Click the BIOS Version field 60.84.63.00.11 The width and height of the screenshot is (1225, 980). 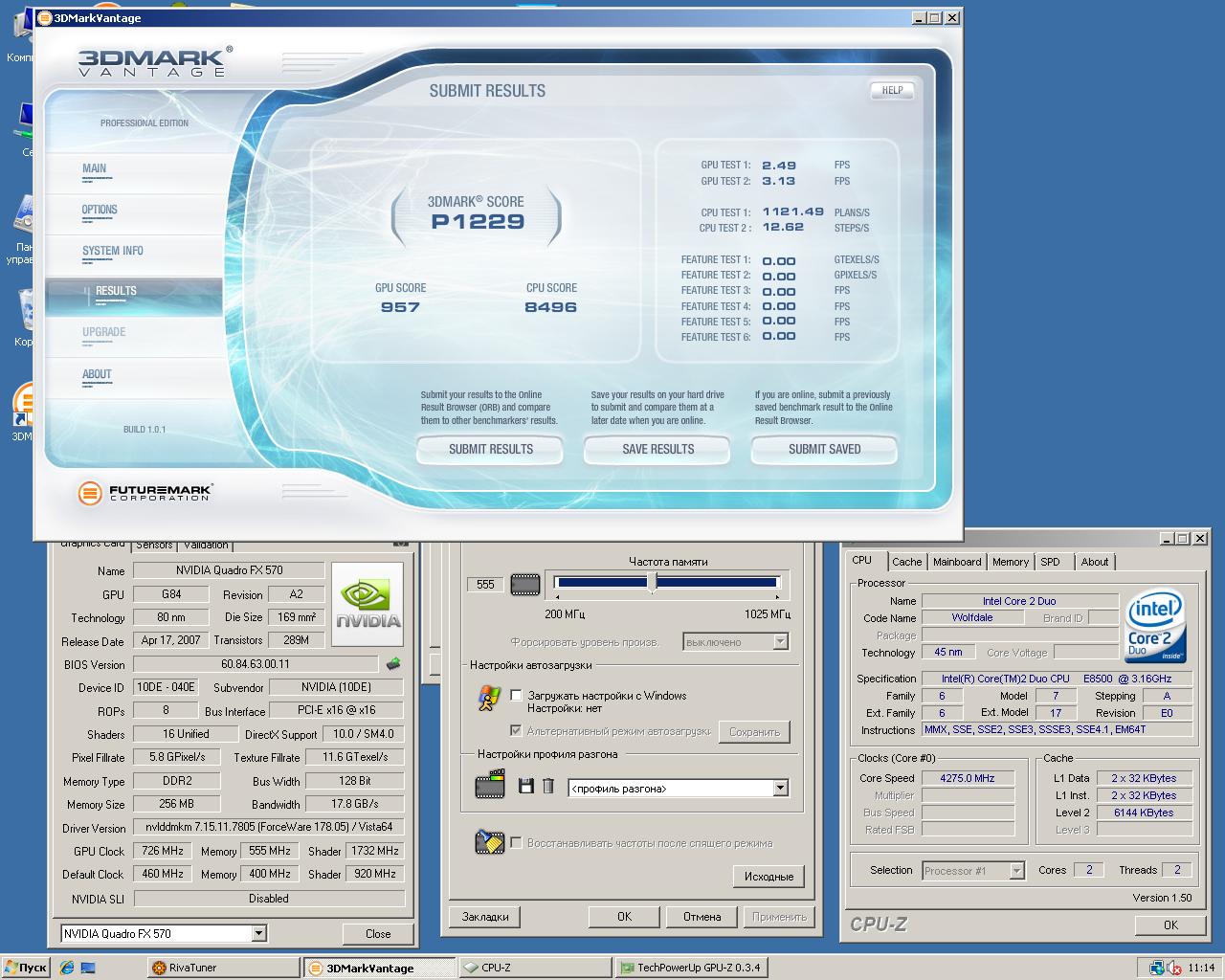coord(256,664)
